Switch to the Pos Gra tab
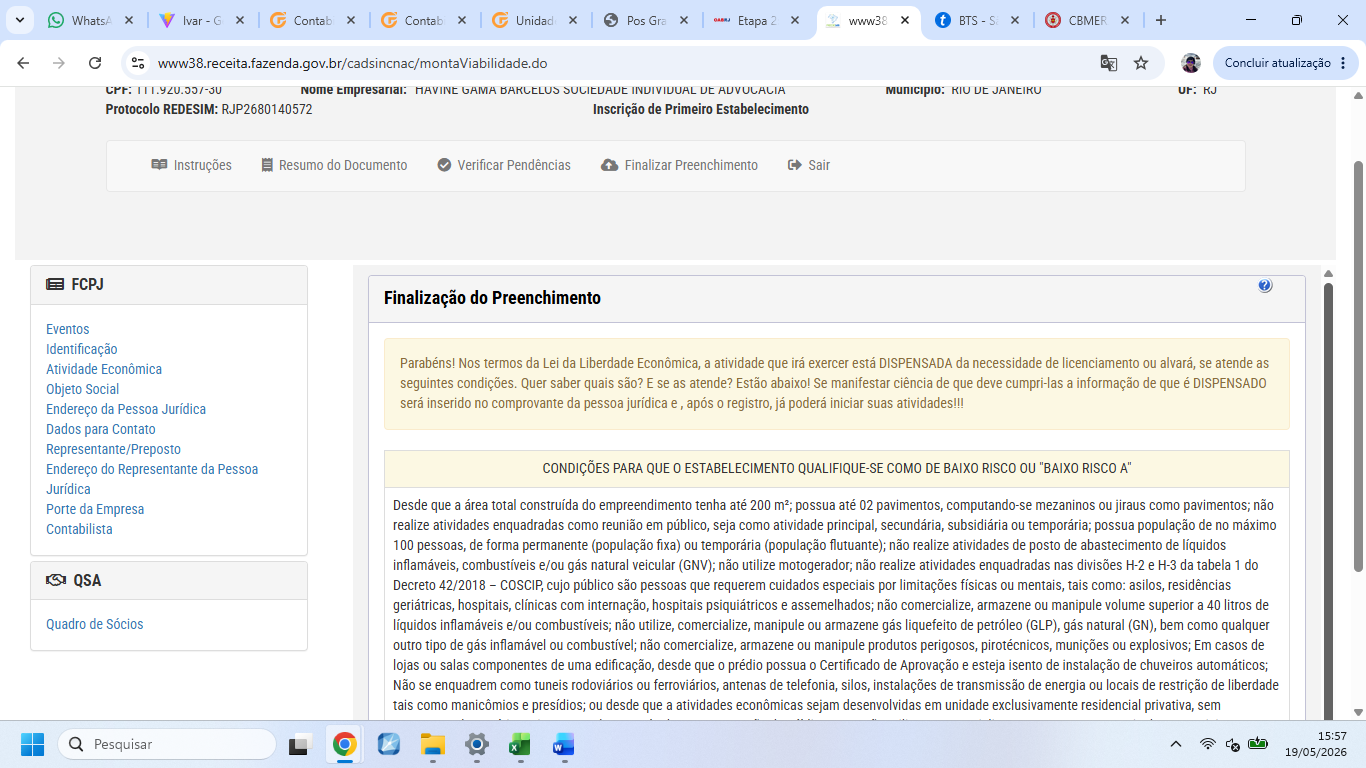This screenshot has height=768, width=1366. click(646, 20)
